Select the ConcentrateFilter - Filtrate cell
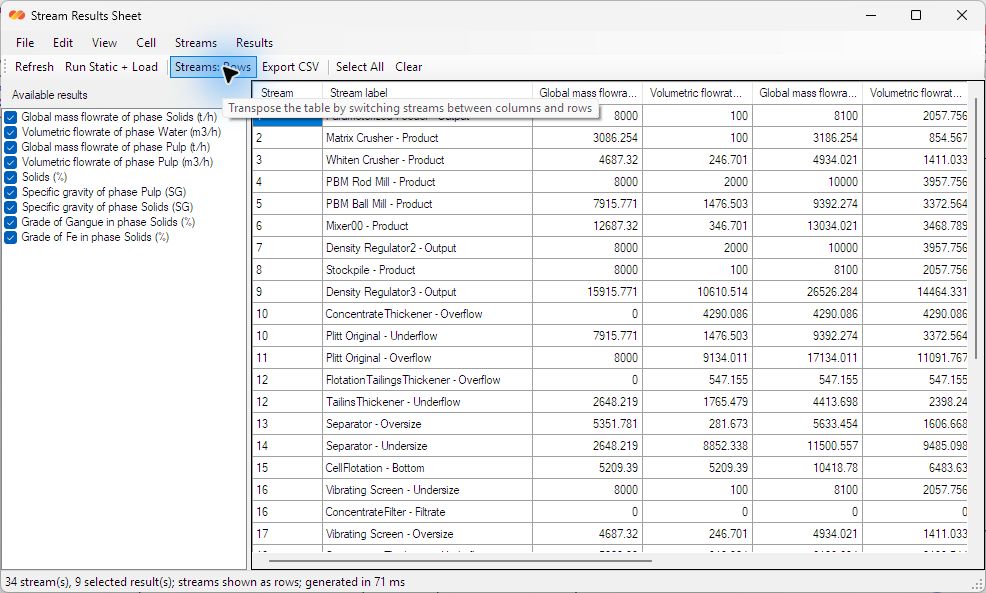986x593 pixels. click(x=427, y=512)
